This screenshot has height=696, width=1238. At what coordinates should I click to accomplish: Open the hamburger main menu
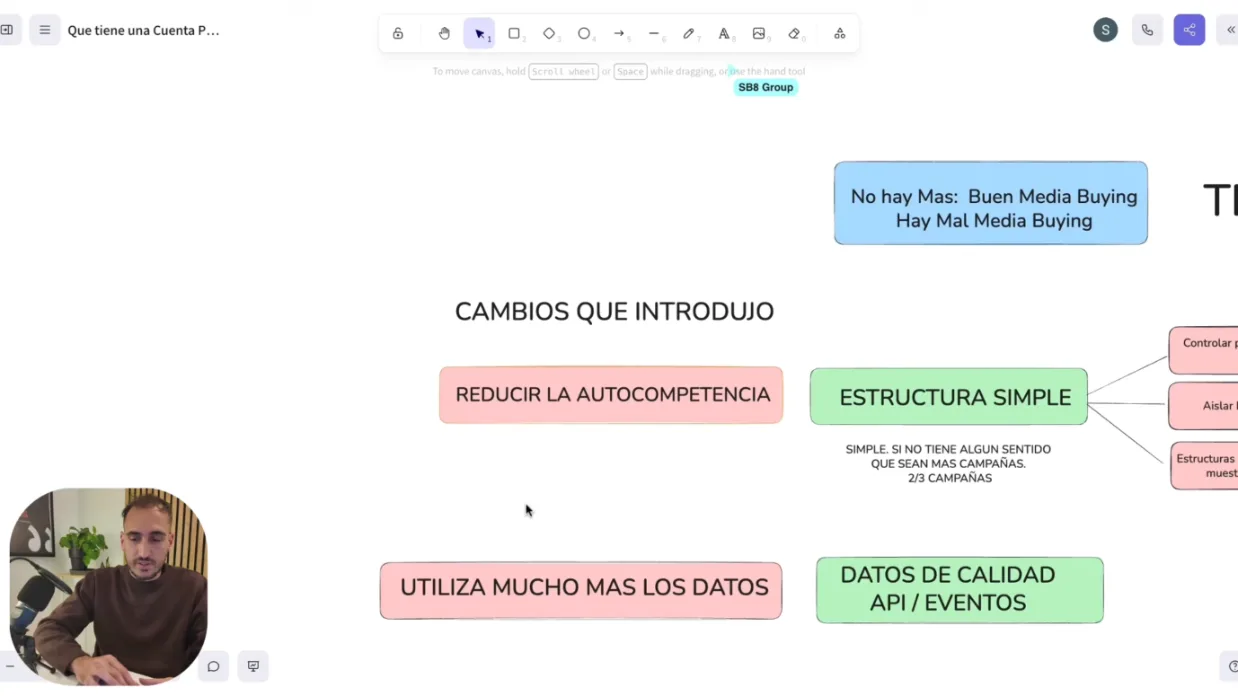[x=44, y=30]
